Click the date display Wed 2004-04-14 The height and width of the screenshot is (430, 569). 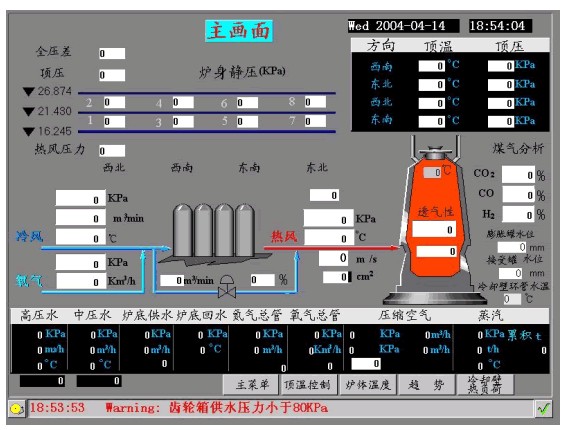[404, 26]
